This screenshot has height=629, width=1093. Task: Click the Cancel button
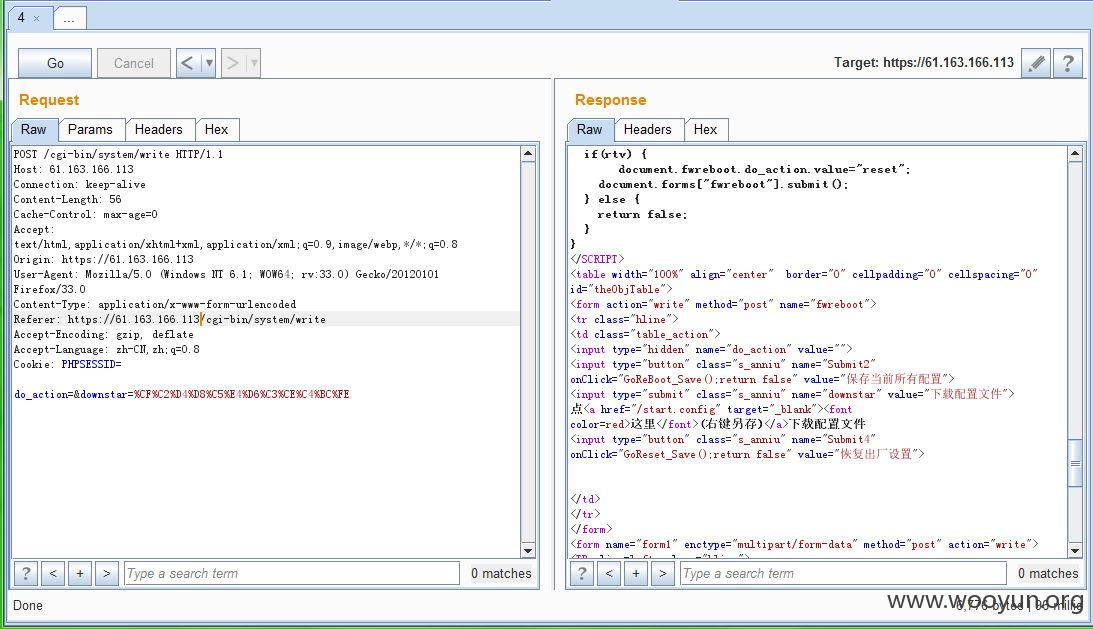(x=133, y=63)
